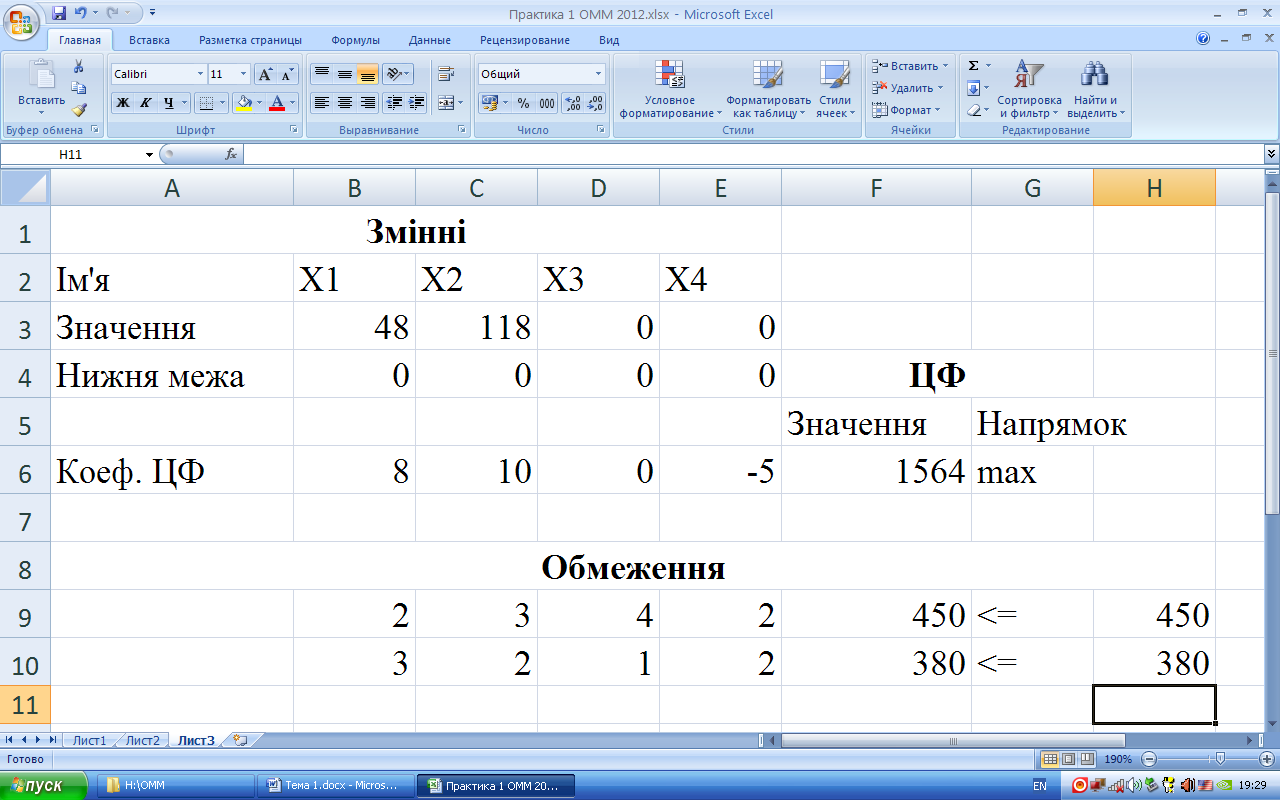Toggle bold formatting Ж
Viewport: 1280px width, 800px height.
pyautogui.click(x=122, y=102)
